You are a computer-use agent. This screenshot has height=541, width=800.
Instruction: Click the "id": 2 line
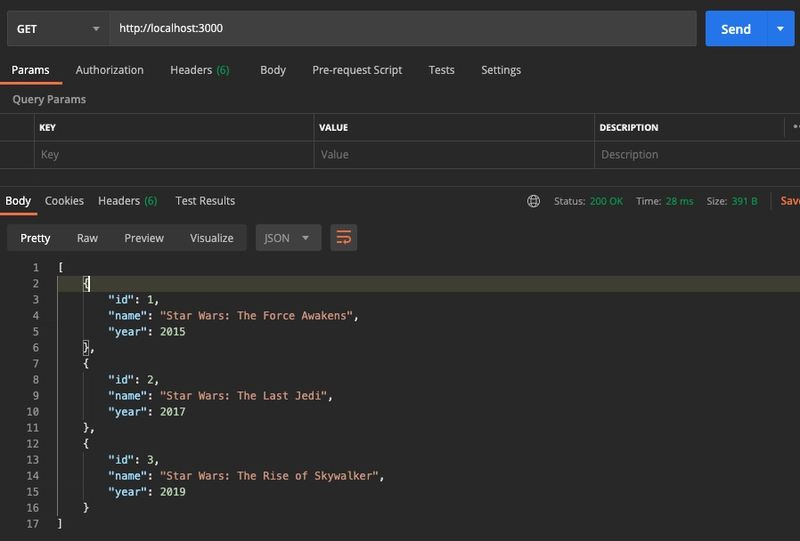(133, 380)
